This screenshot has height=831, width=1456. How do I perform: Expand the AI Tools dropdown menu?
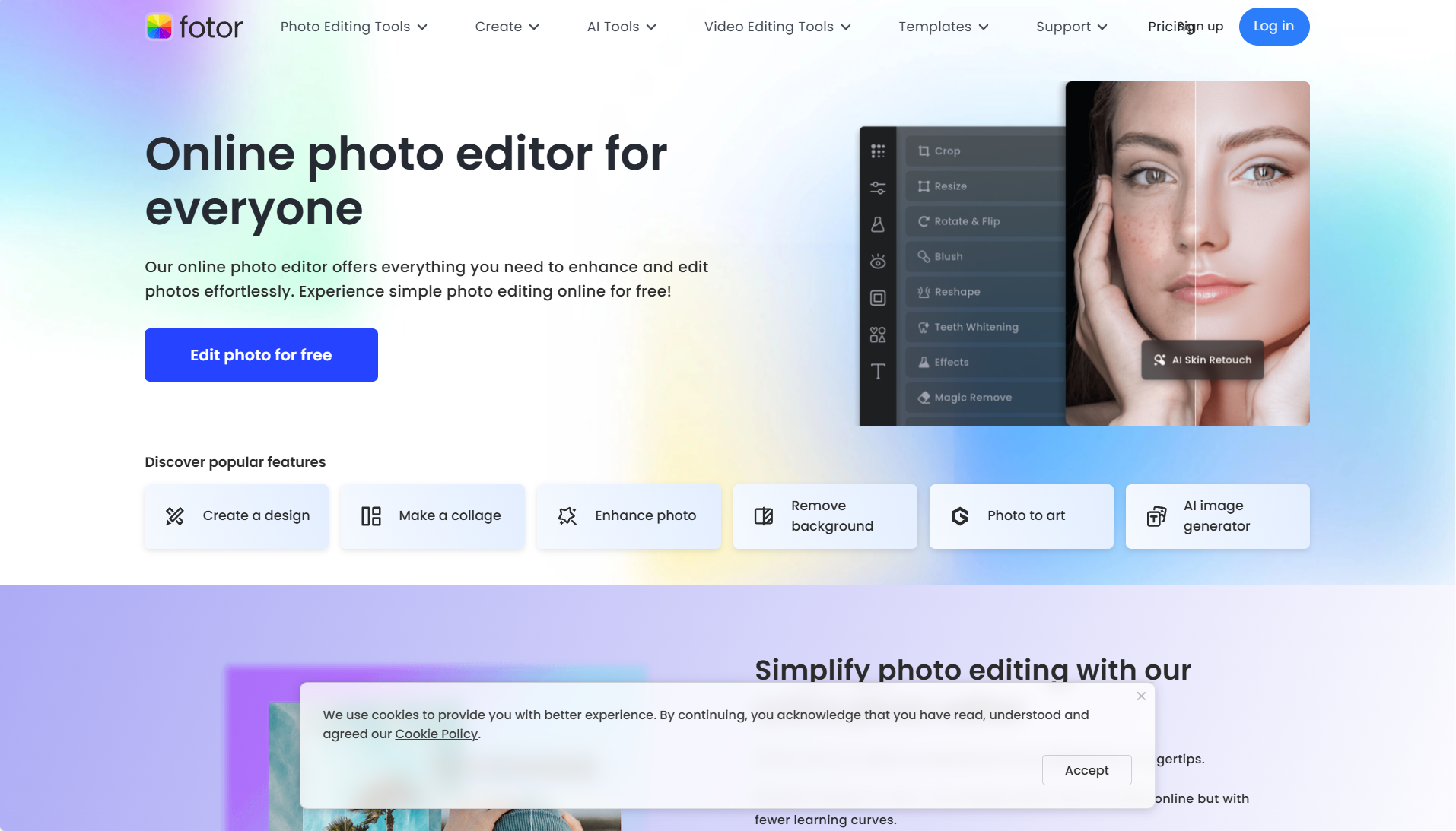click(x=622, y=27)
